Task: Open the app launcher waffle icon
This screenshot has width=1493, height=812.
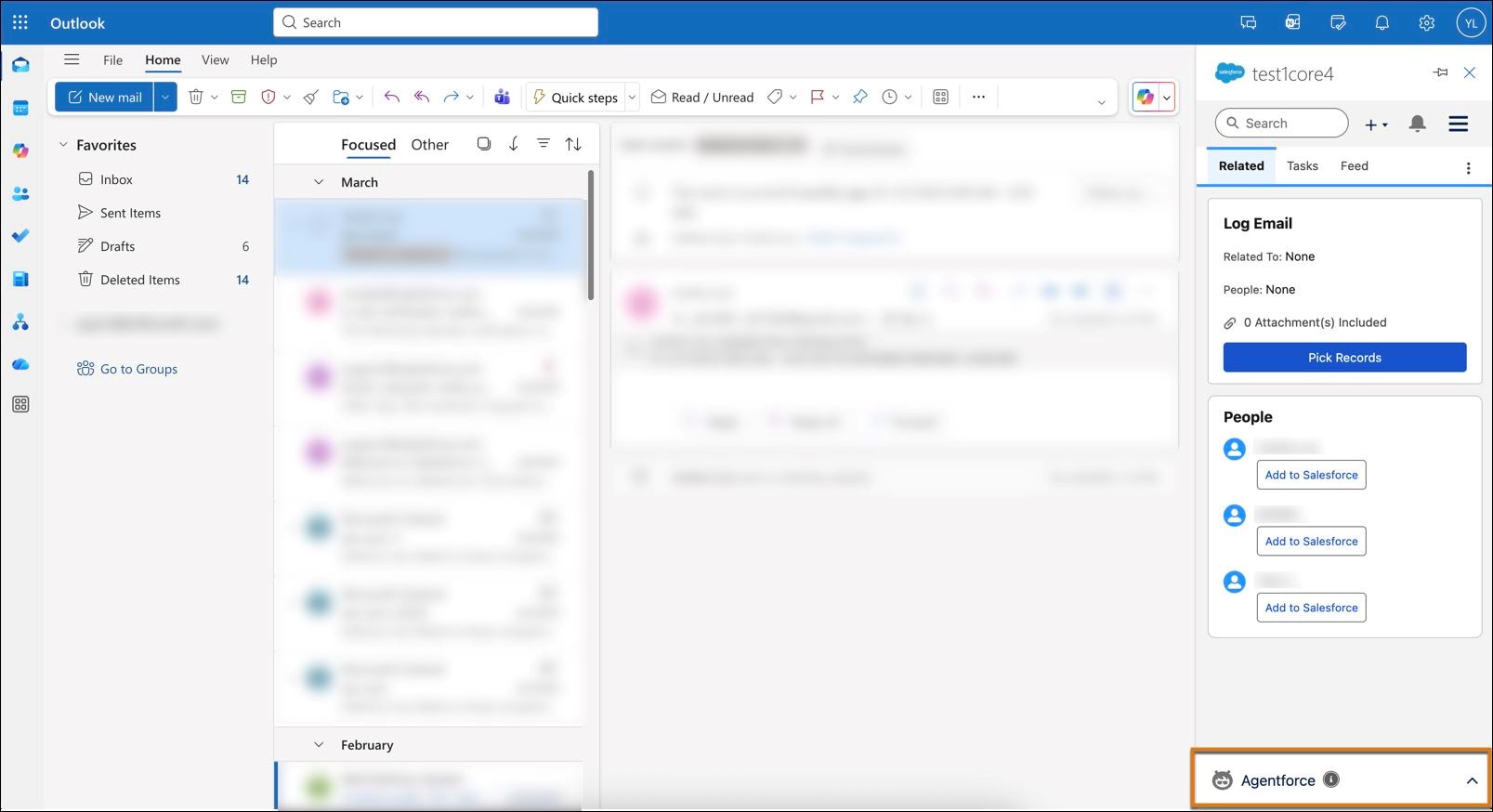Action: click(20, 22)
